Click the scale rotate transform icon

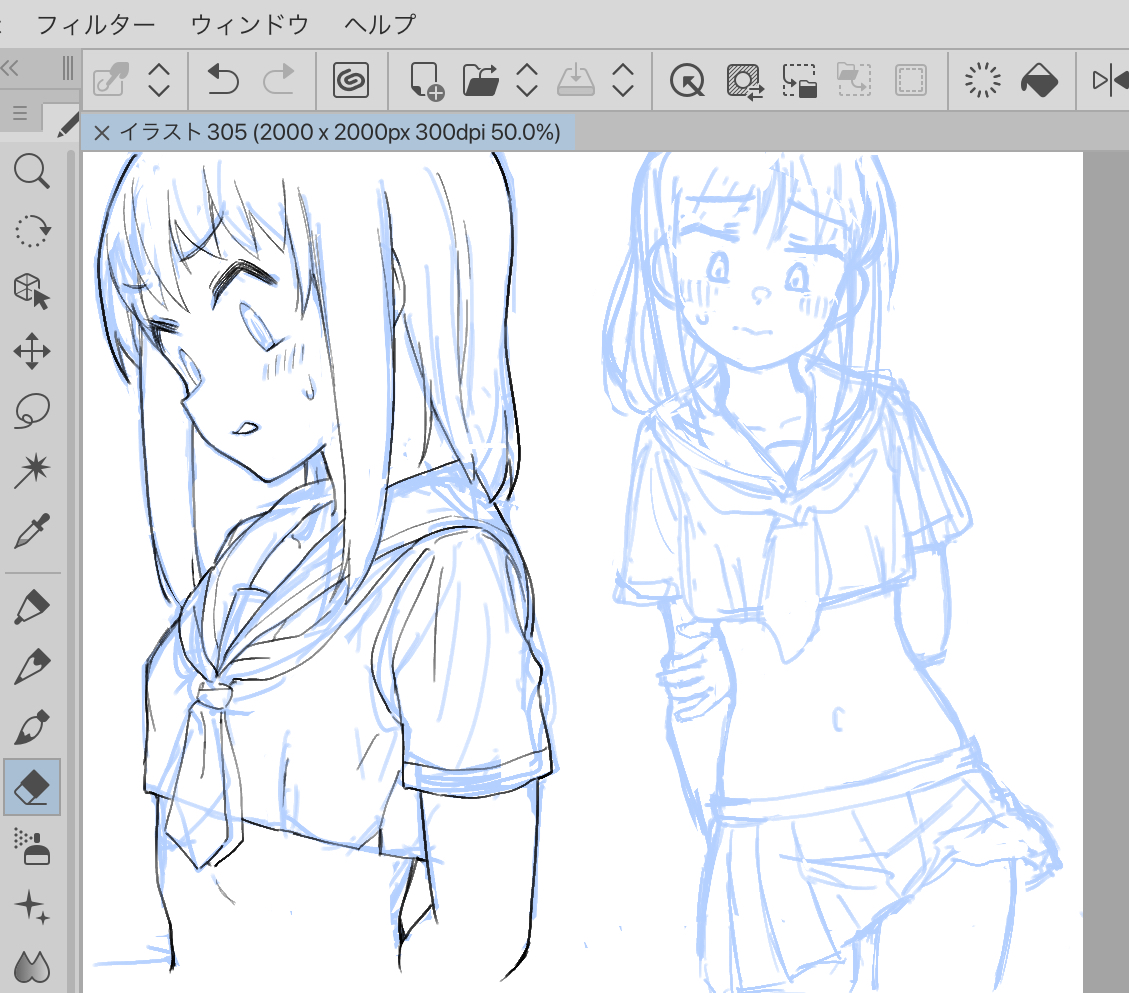(x=799, y=80)
